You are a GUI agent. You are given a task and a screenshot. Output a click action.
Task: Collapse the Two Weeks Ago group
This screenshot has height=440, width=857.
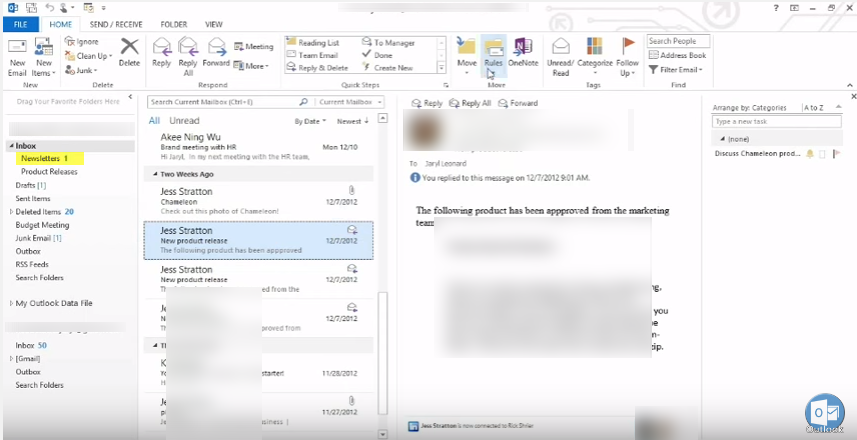click(155, 174)
